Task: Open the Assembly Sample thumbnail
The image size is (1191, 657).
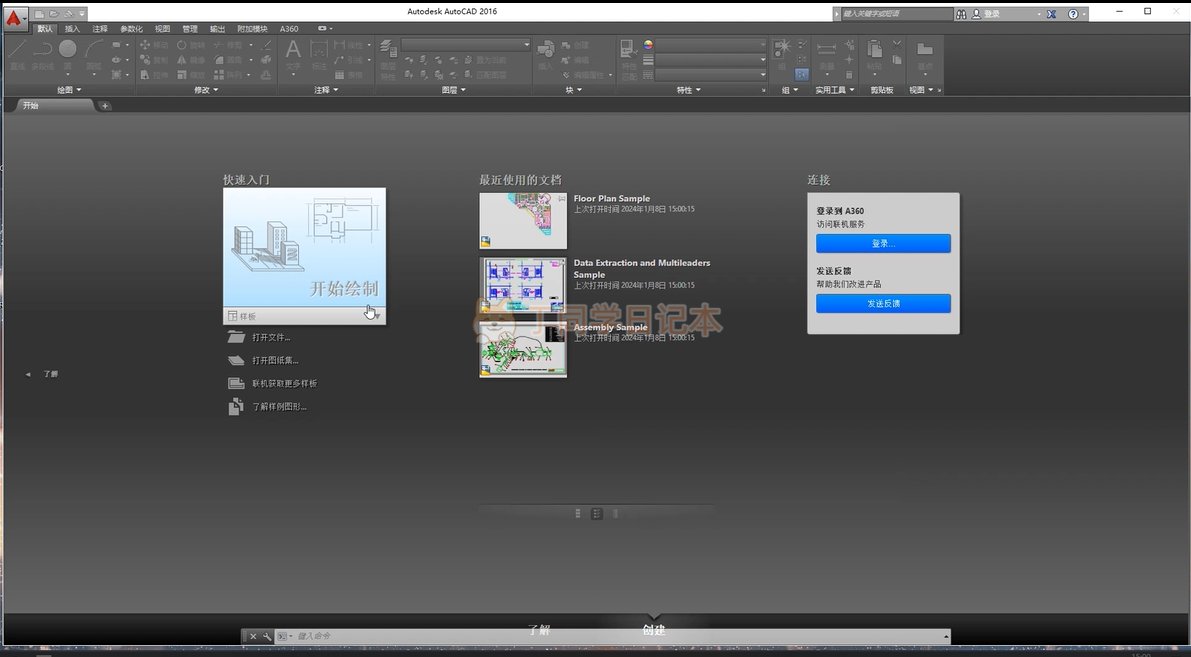Action: pyautogui.click(x=523, y=349)
